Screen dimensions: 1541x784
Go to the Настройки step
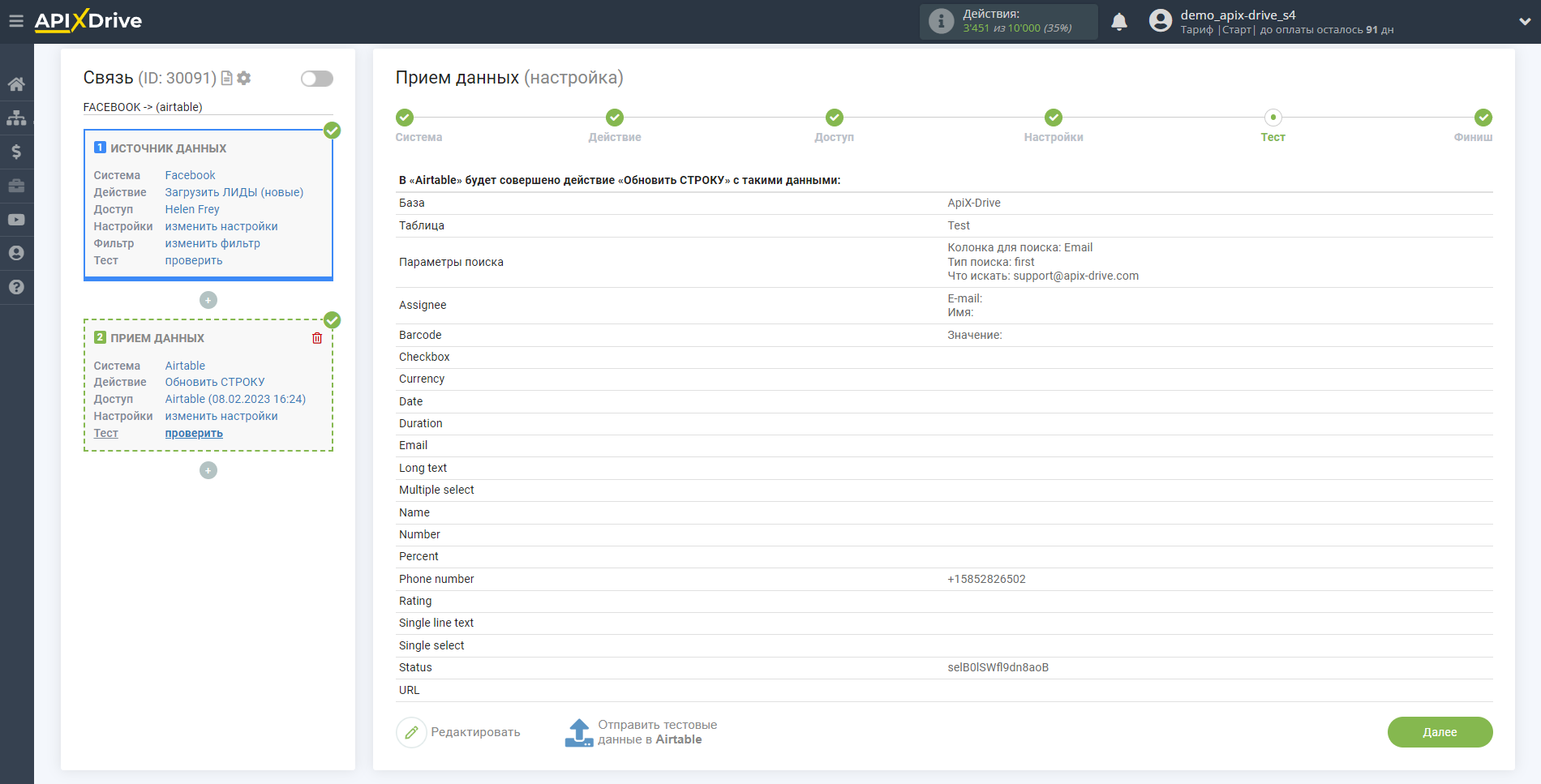tap(1054, 118)
